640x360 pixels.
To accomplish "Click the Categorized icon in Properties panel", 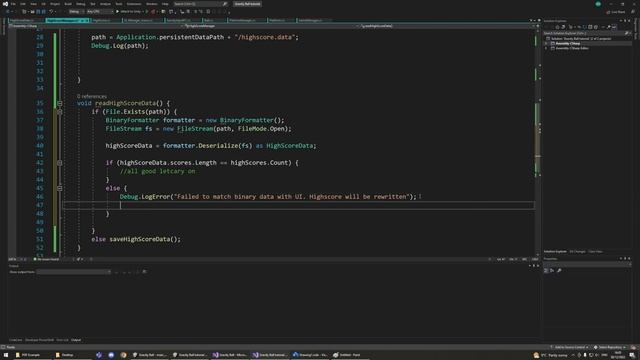I will coord(546,270).
